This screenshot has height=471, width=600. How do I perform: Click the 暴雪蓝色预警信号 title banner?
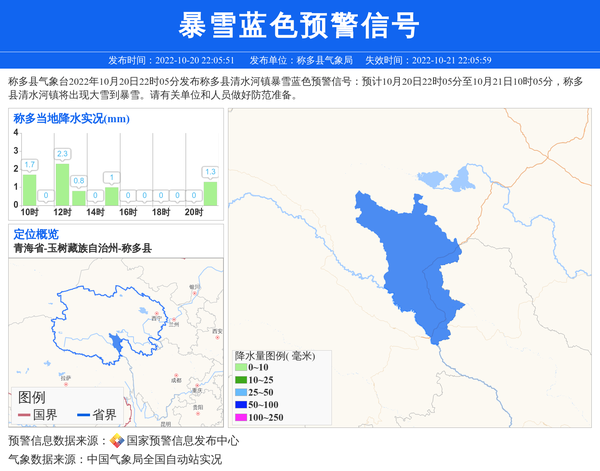[299, 25]
